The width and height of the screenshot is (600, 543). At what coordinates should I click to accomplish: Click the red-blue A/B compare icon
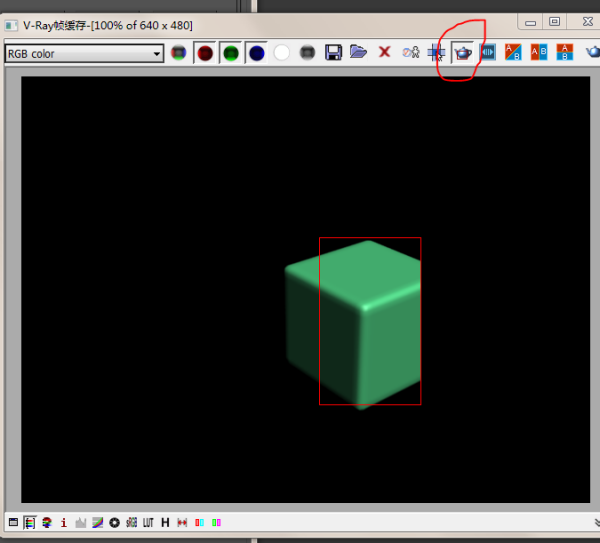click(513, 52)
